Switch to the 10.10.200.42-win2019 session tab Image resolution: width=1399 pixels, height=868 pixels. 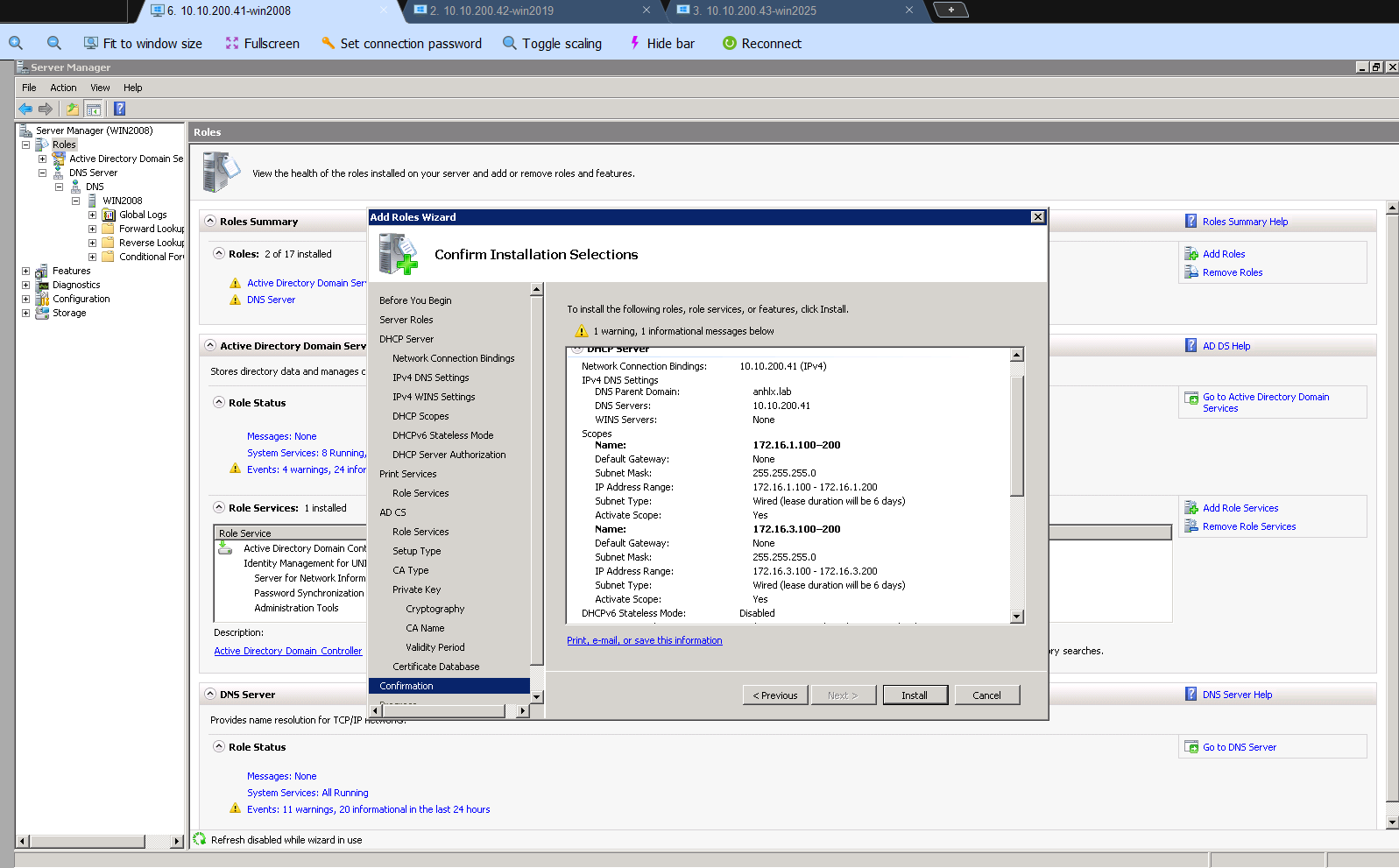533,11
